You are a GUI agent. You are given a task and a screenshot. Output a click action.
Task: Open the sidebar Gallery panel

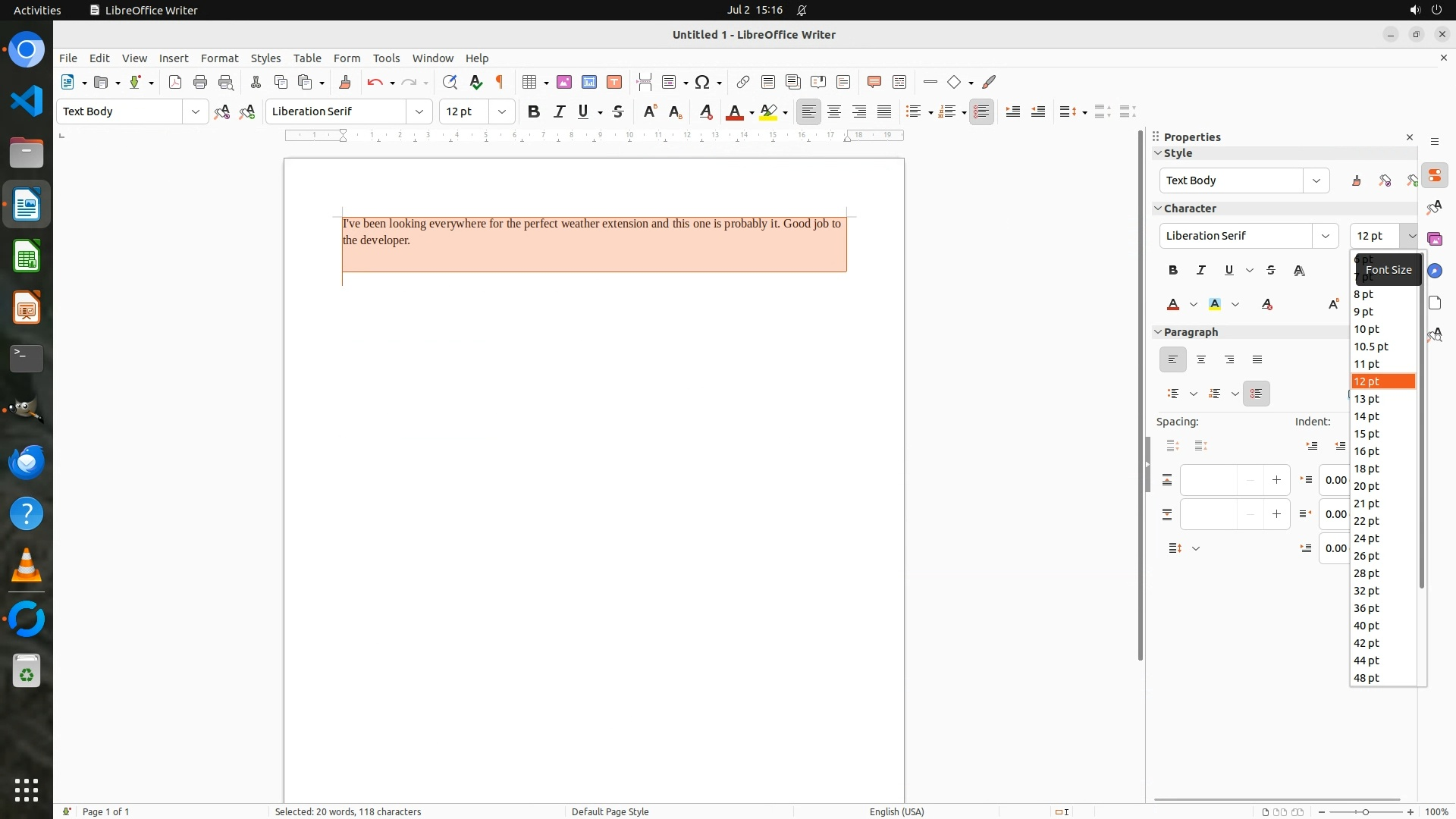[x=1435, y=239]
